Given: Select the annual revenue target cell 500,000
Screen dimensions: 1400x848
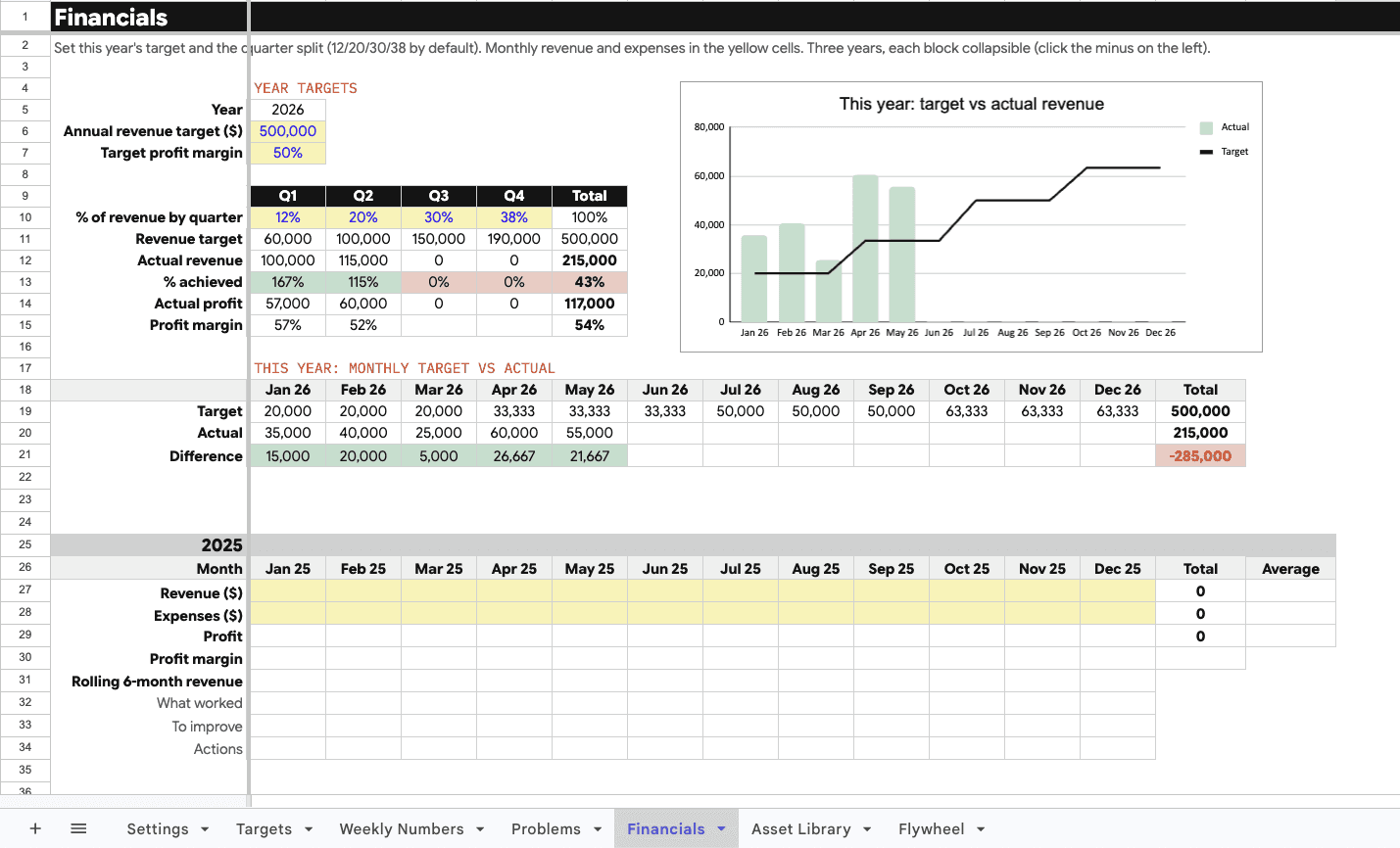Looking at the screenshot, I should coord(288,131).
